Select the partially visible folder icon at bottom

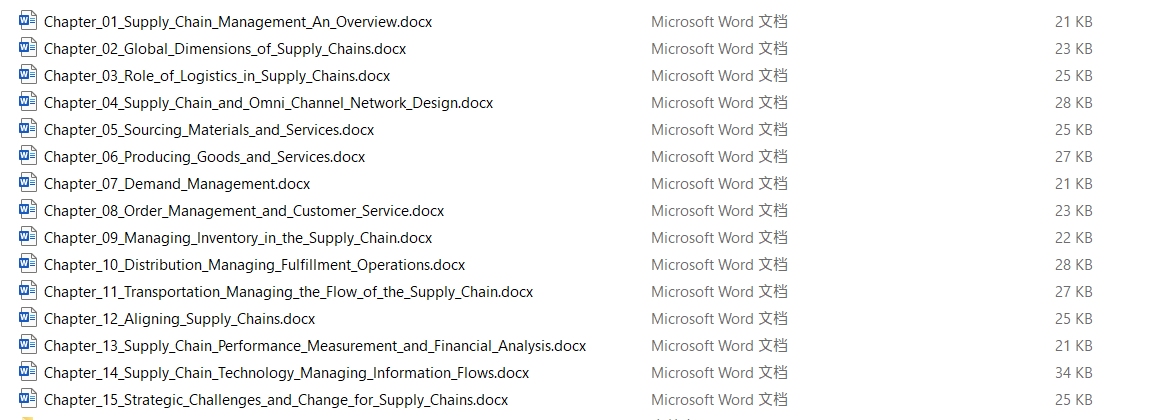(x=28, y=418)
